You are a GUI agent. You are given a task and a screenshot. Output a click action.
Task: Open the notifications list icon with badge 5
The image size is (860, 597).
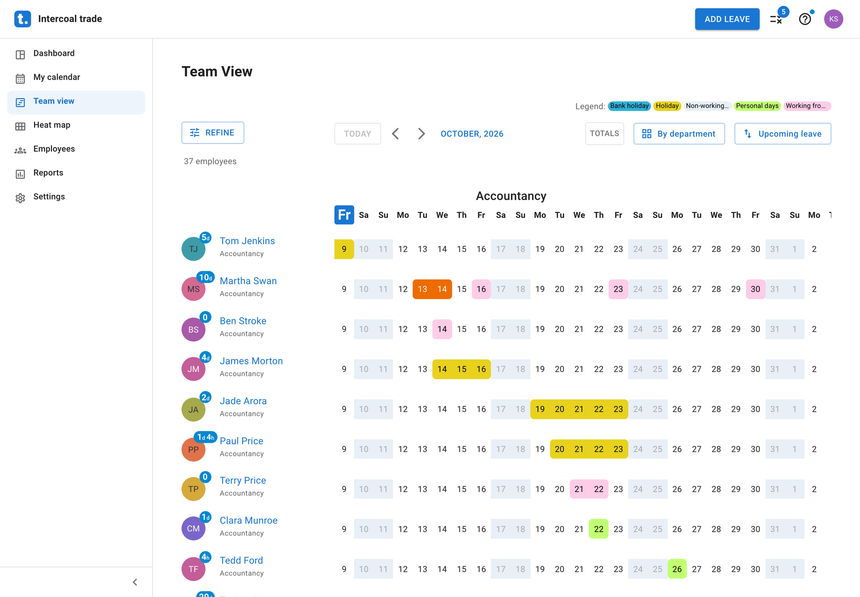coord(776,19)
